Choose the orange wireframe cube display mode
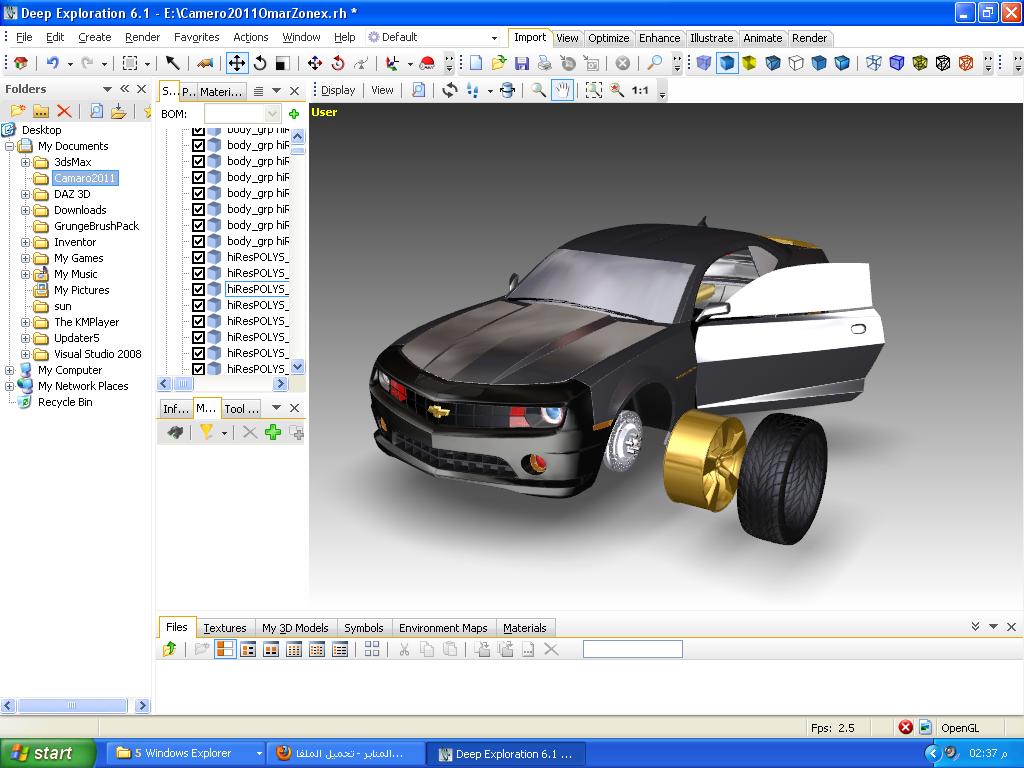This screenshot has height=768, width=1024. 966,63
